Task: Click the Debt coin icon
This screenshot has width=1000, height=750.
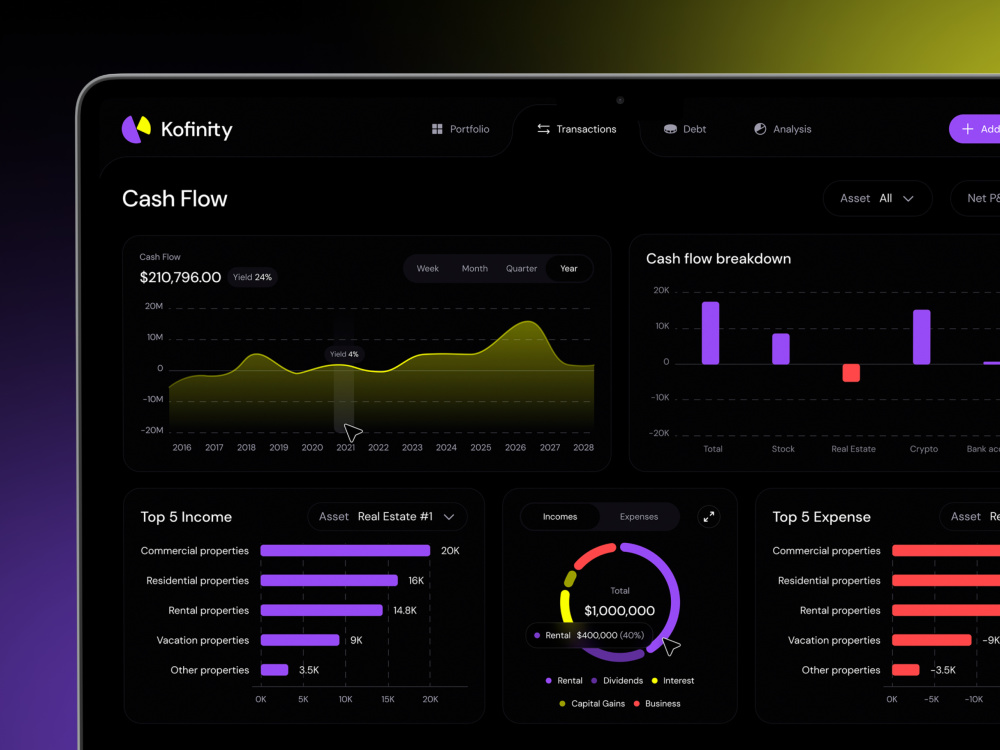Action: click(670, 129)
